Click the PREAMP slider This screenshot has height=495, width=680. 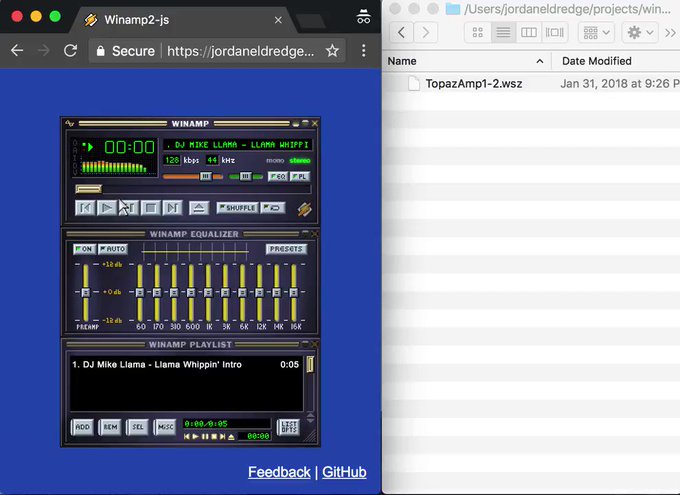85,292
